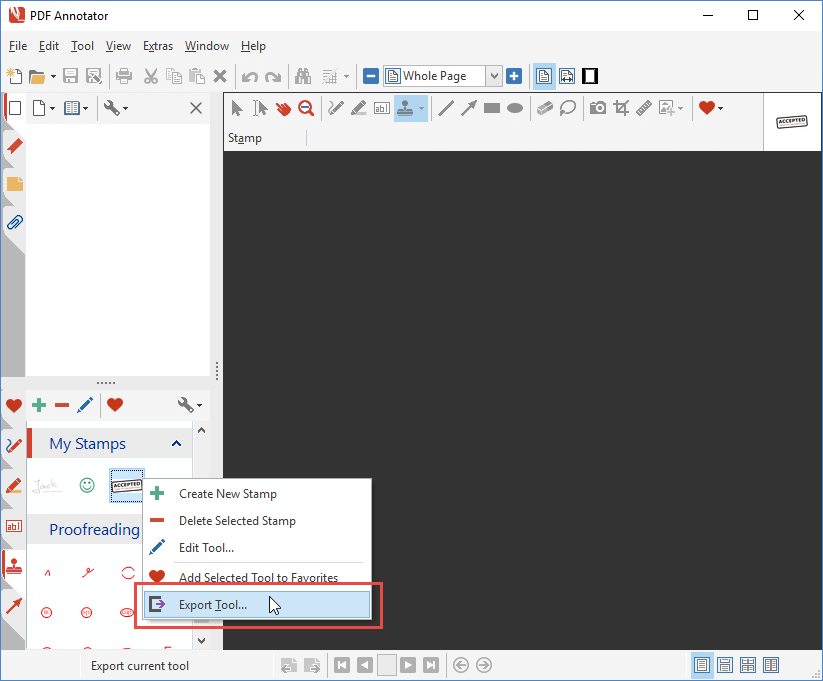This screenshot has width=823, height=681.
Task: Select the Jack signature stamp
Action: 46,485
